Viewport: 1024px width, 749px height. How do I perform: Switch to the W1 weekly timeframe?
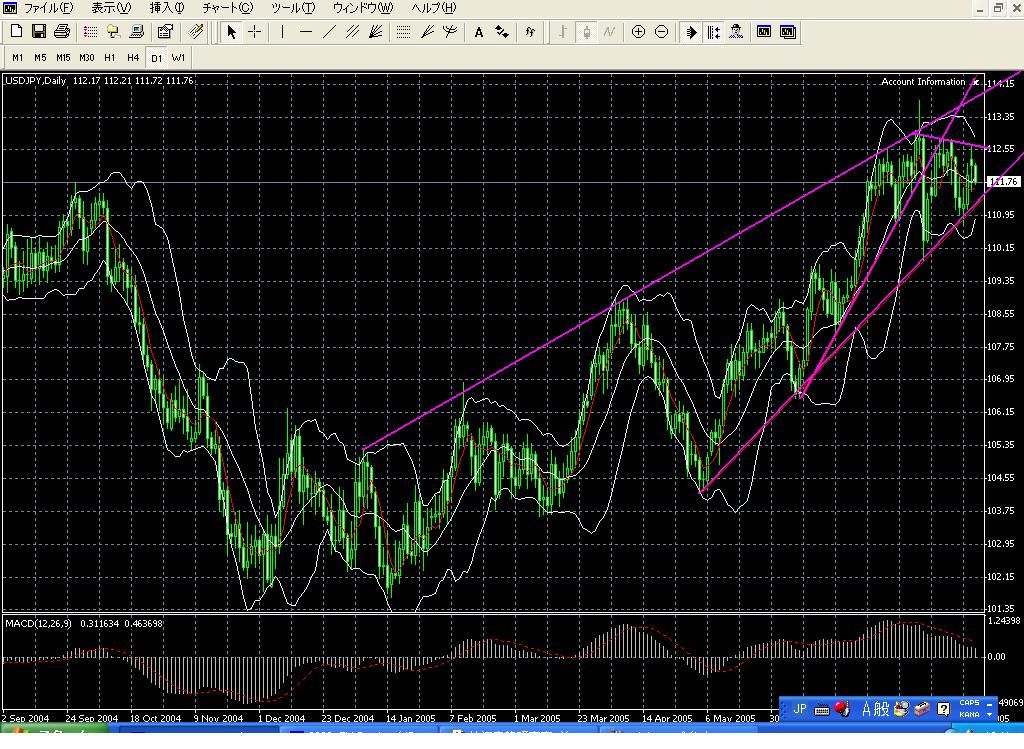pos(178,57)
